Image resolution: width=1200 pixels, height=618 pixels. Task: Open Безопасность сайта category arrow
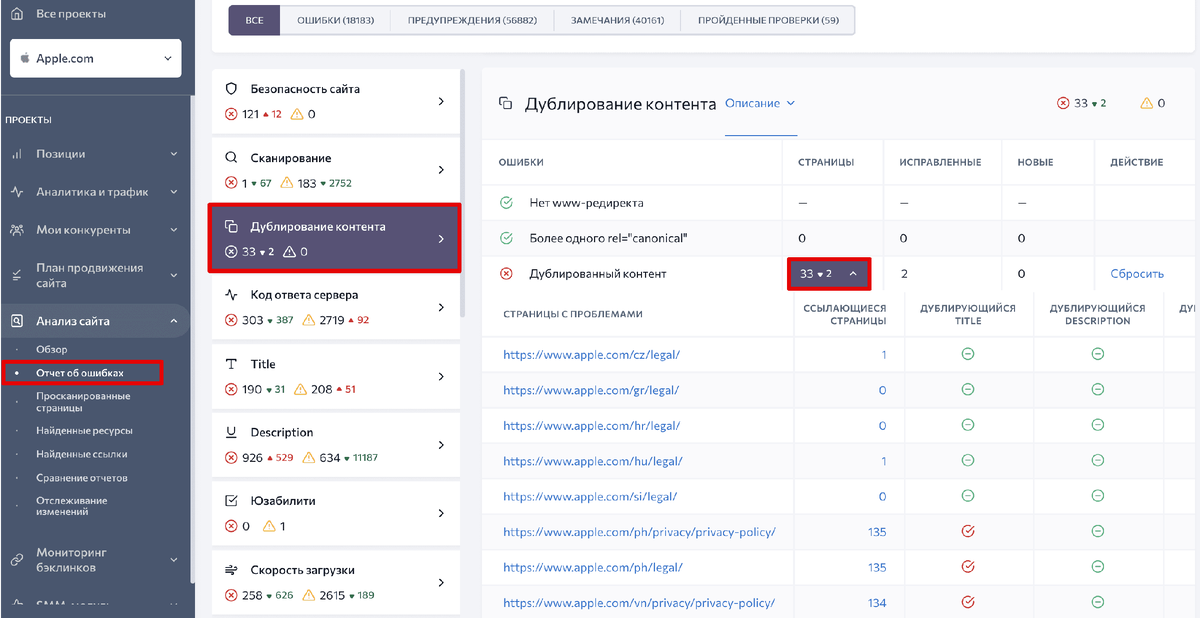tap(441, 101)
